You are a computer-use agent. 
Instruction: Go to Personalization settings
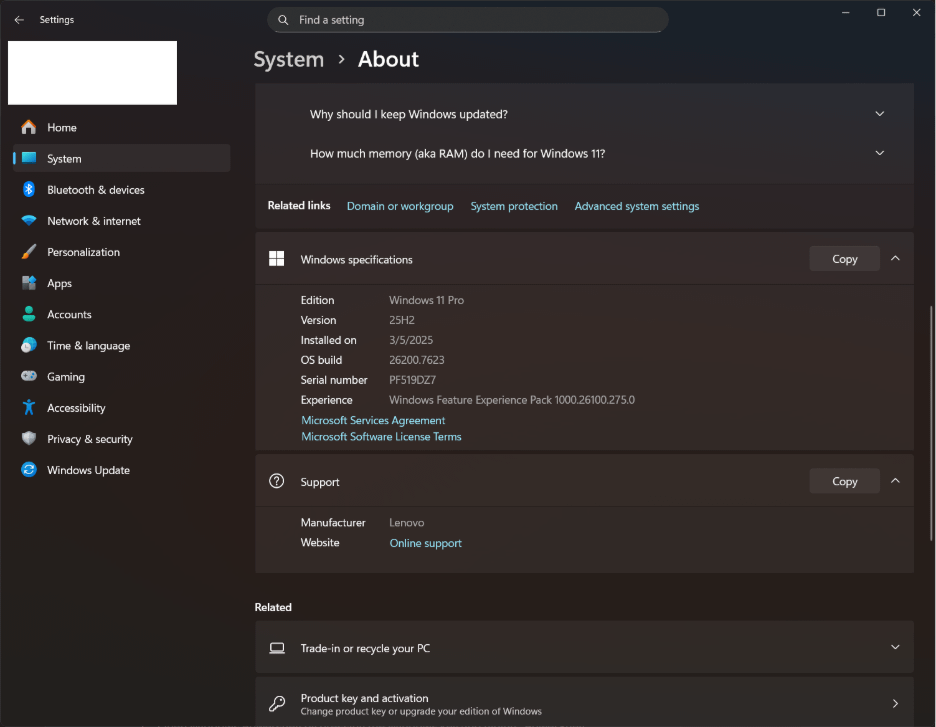(121, 252)
